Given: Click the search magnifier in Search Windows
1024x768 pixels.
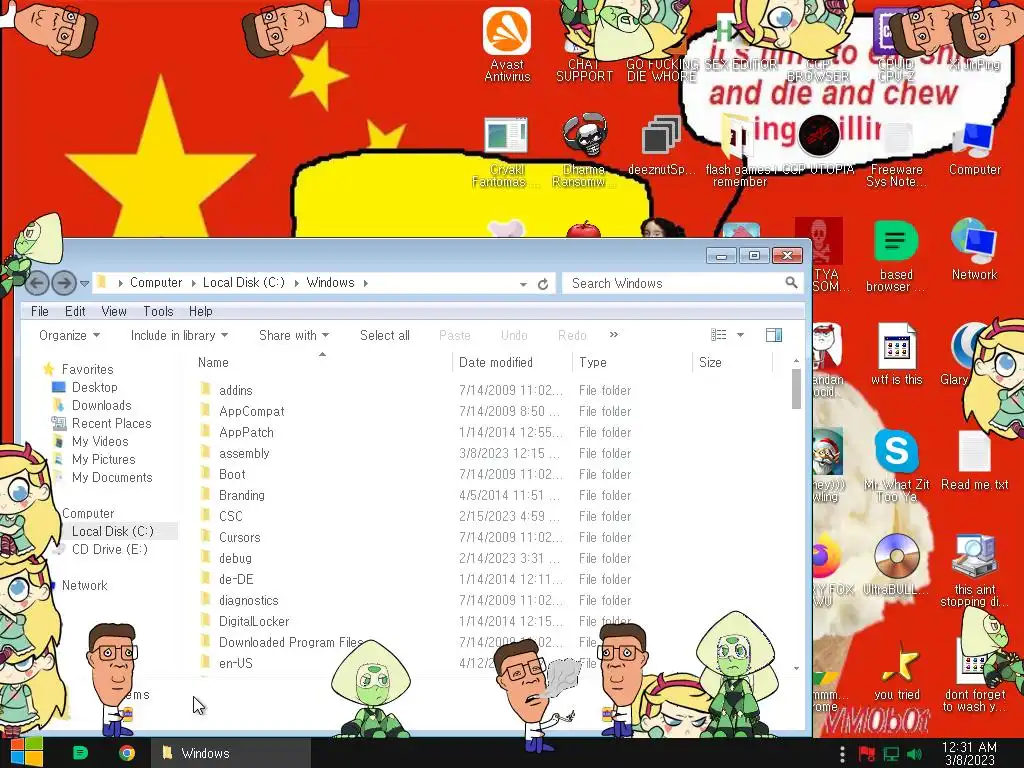Looking at the screenshot, I should [x=791, y=283].
